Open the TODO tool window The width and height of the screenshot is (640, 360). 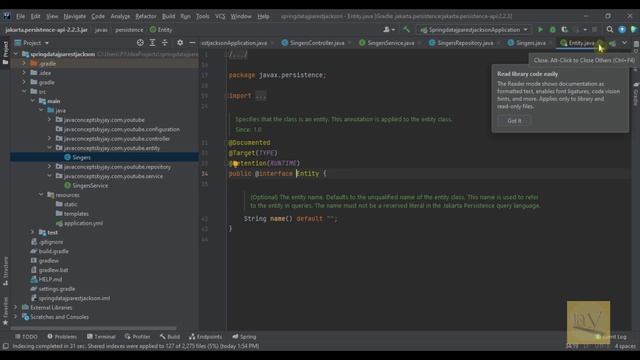pos(27,337)
